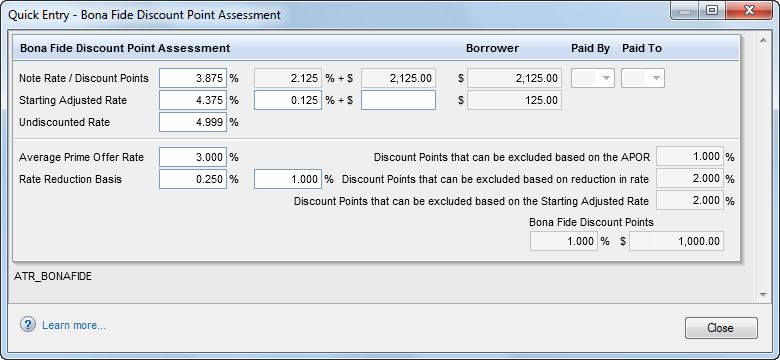The height and width of the screenshot is (360, 780).
Task: Click the Bona Fide Discount Points 1,000.00 field
Action: 677,241
